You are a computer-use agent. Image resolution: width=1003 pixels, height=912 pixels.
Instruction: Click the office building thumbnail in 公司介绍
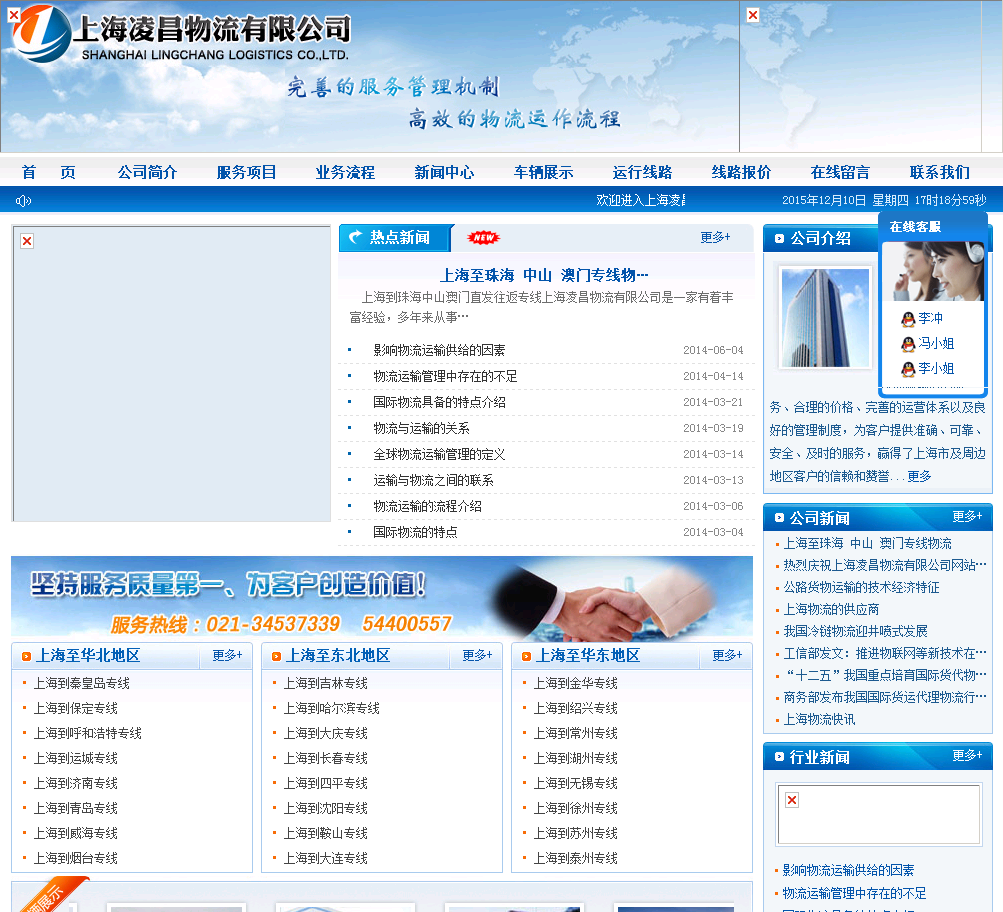(x=825, y=318)
